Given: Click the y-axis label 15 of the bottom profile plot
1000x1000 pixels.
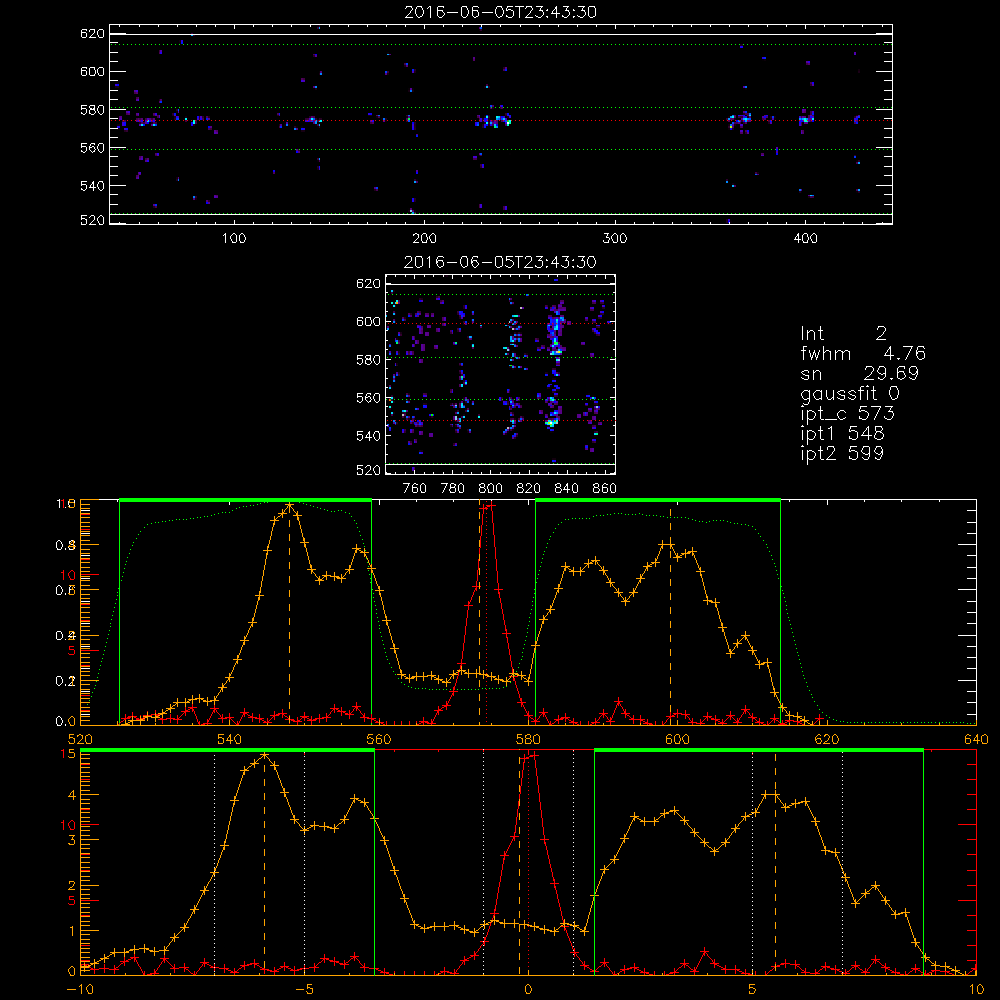Looking at the screenshot, I should coord(69,754).
